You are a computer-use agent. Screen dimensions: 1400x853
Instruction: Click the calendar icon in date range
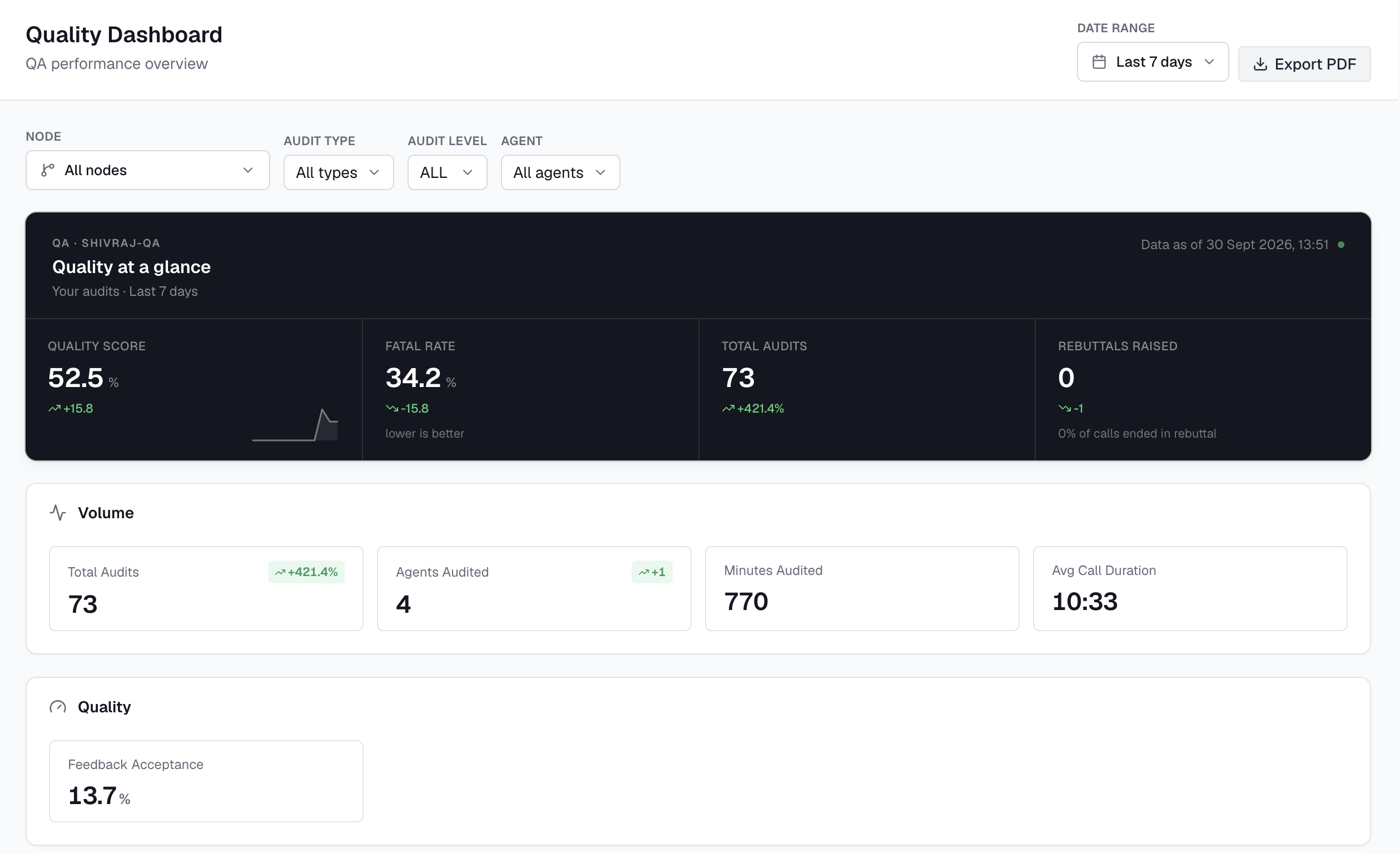tap(1099, 62)
